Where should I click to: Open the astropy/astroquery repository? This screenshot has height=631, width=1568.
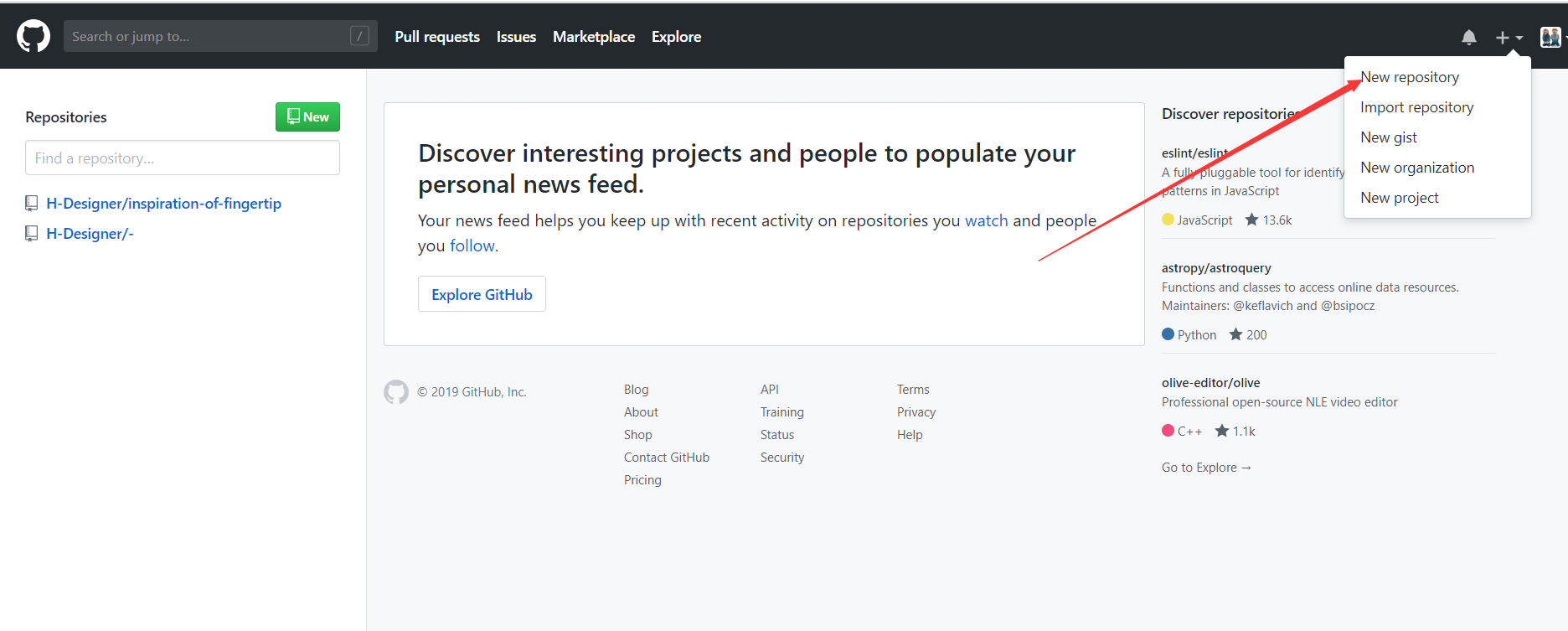click(1216, 268)
